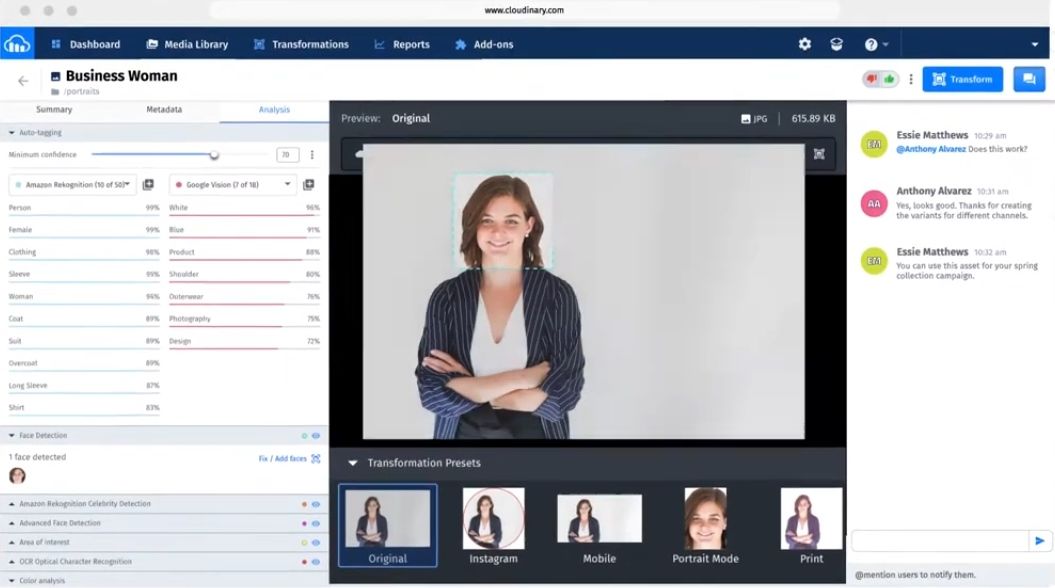Viewport: 1055px width, 588px height.
Task: Open the Dashboard menu item
Action: point(85,44)
